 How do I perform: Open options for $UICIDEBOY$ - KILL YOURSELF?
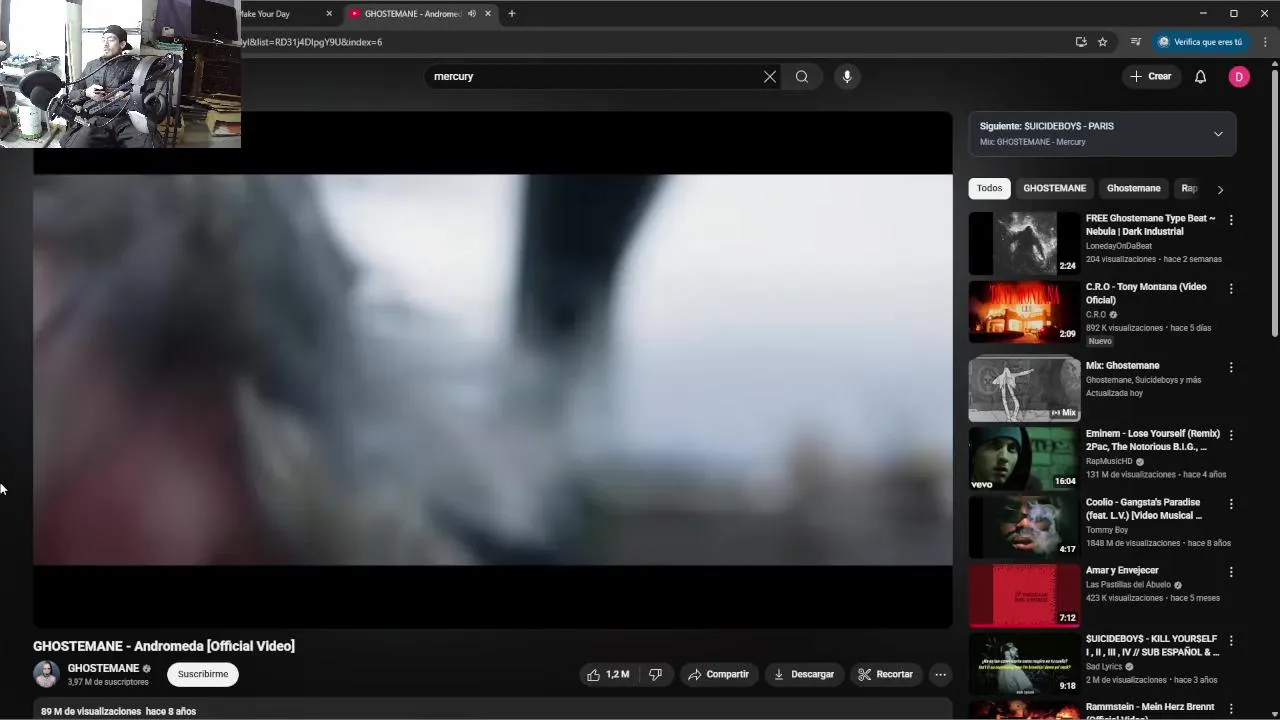point(1231,640)
